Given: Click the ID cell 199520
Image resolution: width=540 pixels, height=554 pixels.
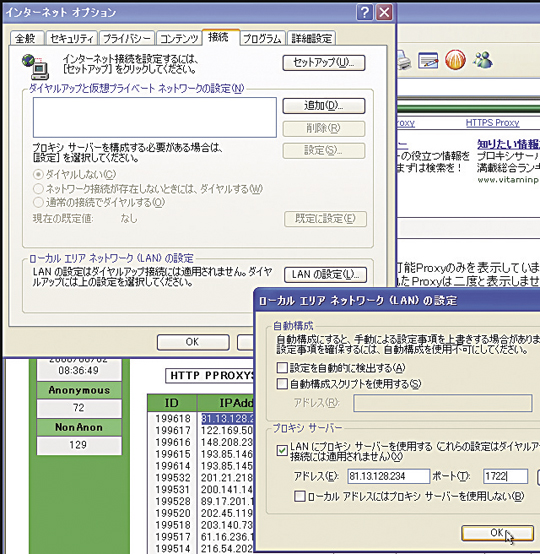Looking at the screenshot, I should pos(173,513).
